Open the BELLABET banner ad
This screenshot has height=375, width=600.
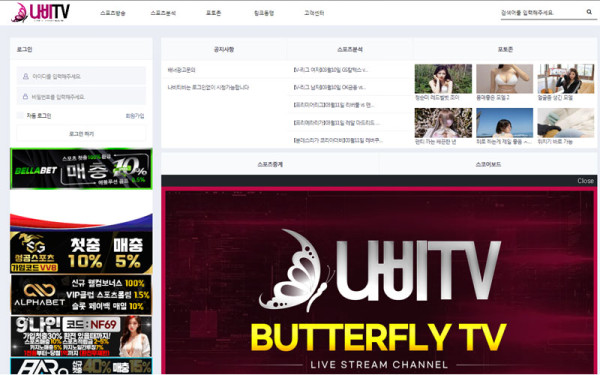[x=81, y=169]
